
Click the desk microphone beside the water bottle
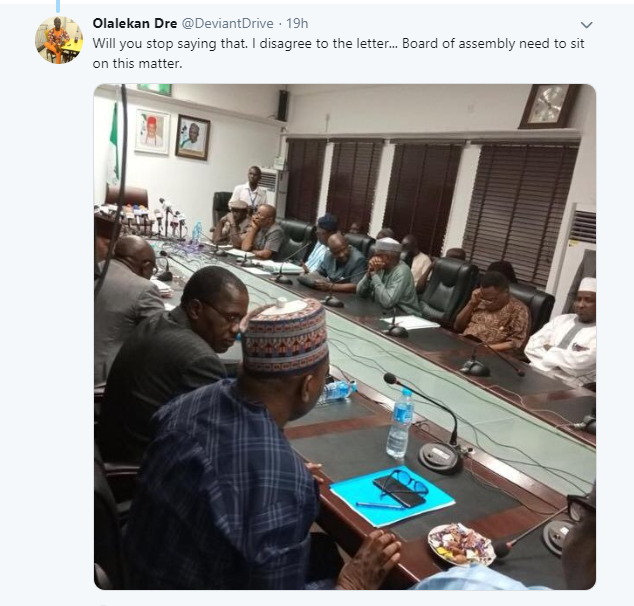438,450
